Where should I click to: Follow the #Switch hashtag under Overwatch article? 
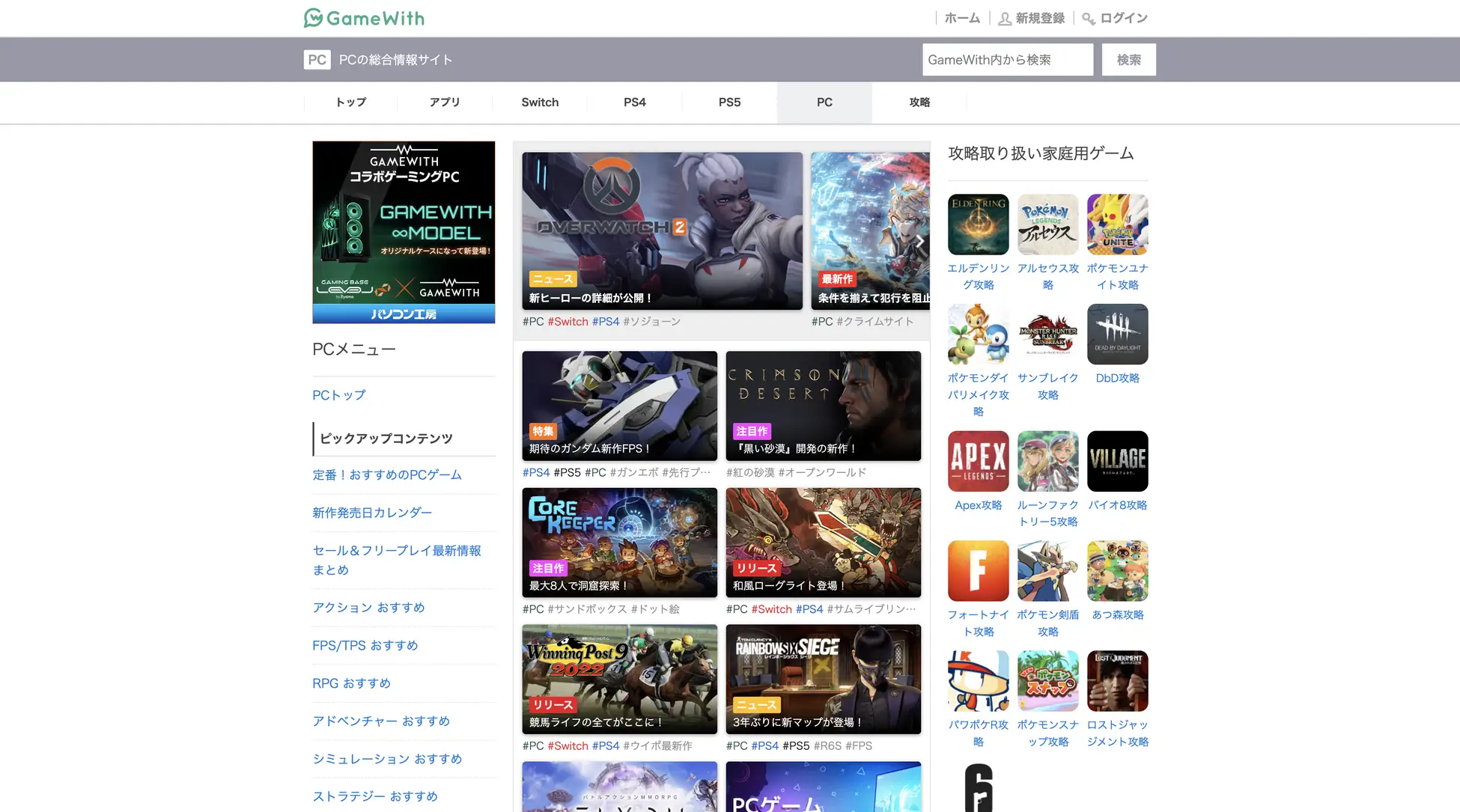click(x=569, y=321)
